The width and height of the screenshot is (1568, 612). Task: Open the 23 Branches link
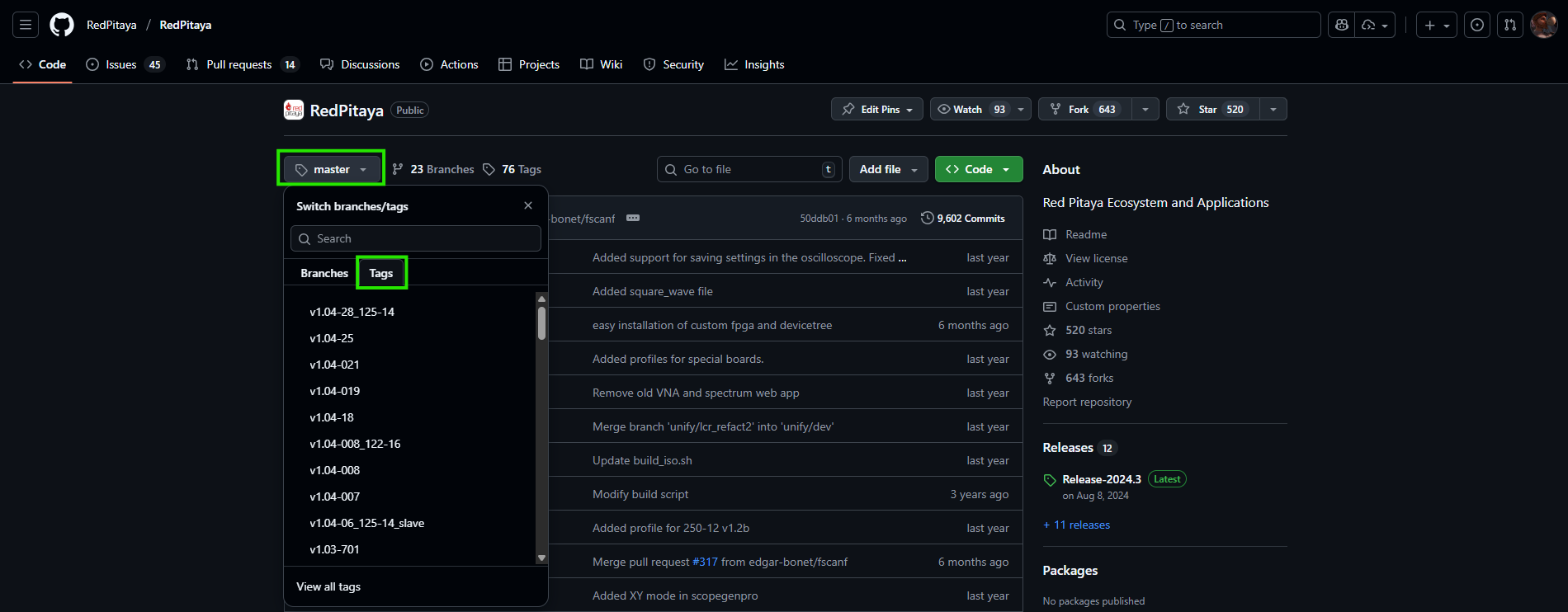coord(433,169)
